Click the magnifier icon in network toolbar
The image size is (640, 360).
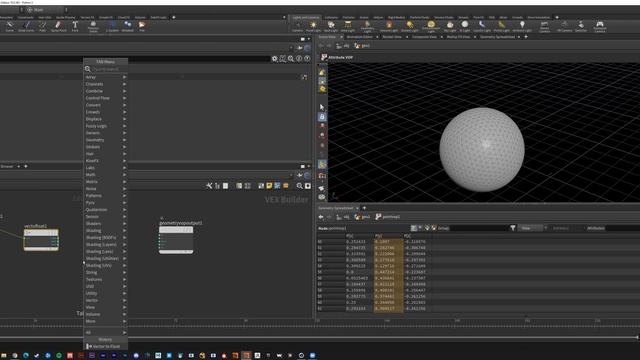click(299, 186)
